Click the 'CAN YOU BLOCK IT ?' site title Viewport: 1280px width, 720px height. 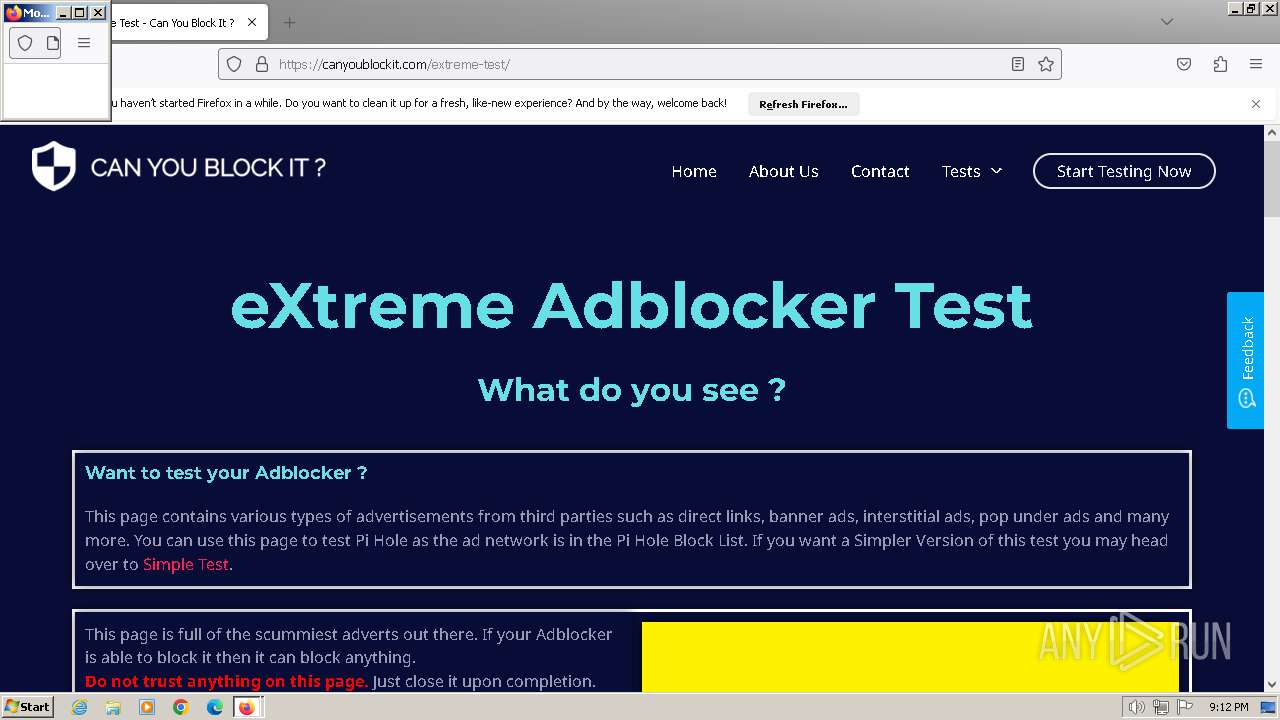click(x=208, y=167)
